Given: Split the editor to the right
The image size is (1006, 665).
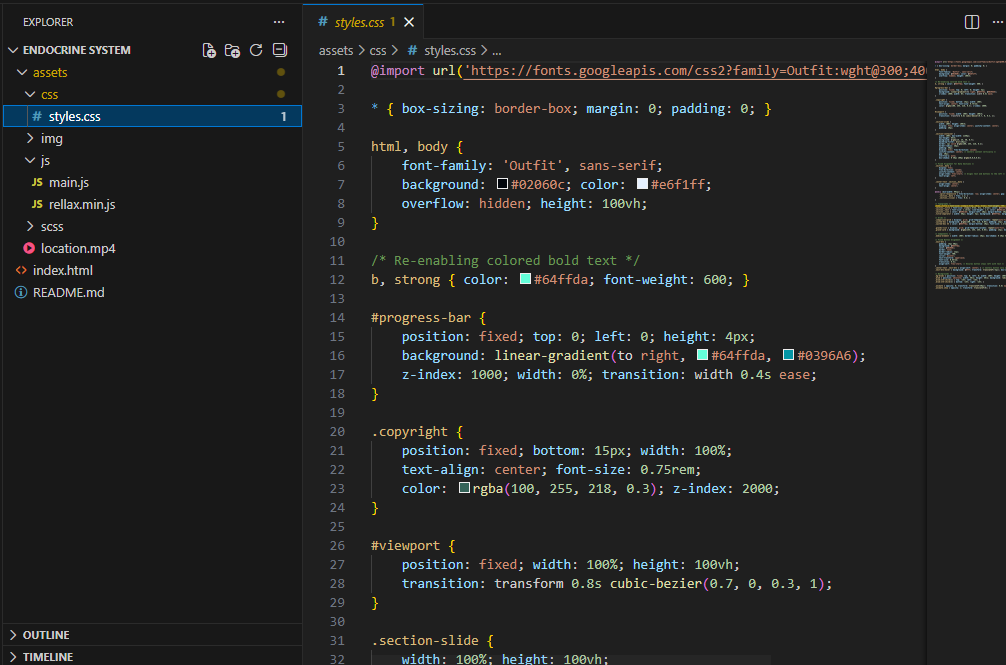Looking at the screenshot, I should coord(971,22).
